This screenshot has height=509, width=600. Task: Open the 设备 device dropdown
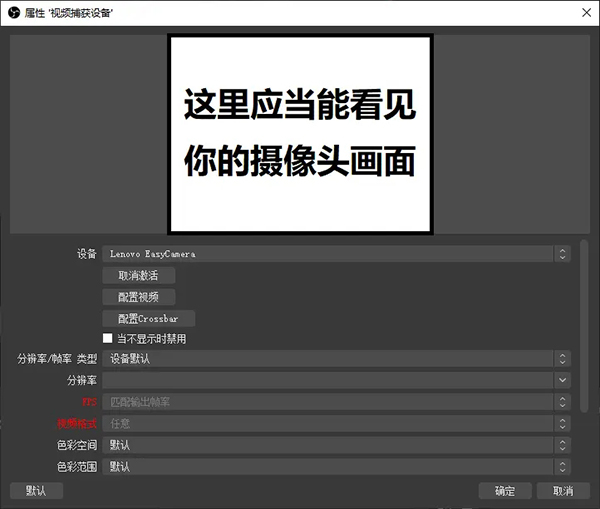[330, 254]
